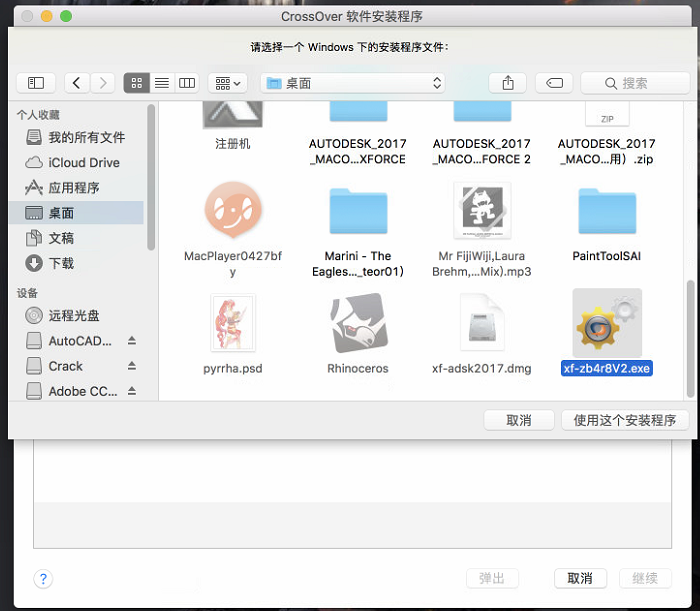Select the xf-zb4r8V2.exe installer icon

(x=607, y=323)
